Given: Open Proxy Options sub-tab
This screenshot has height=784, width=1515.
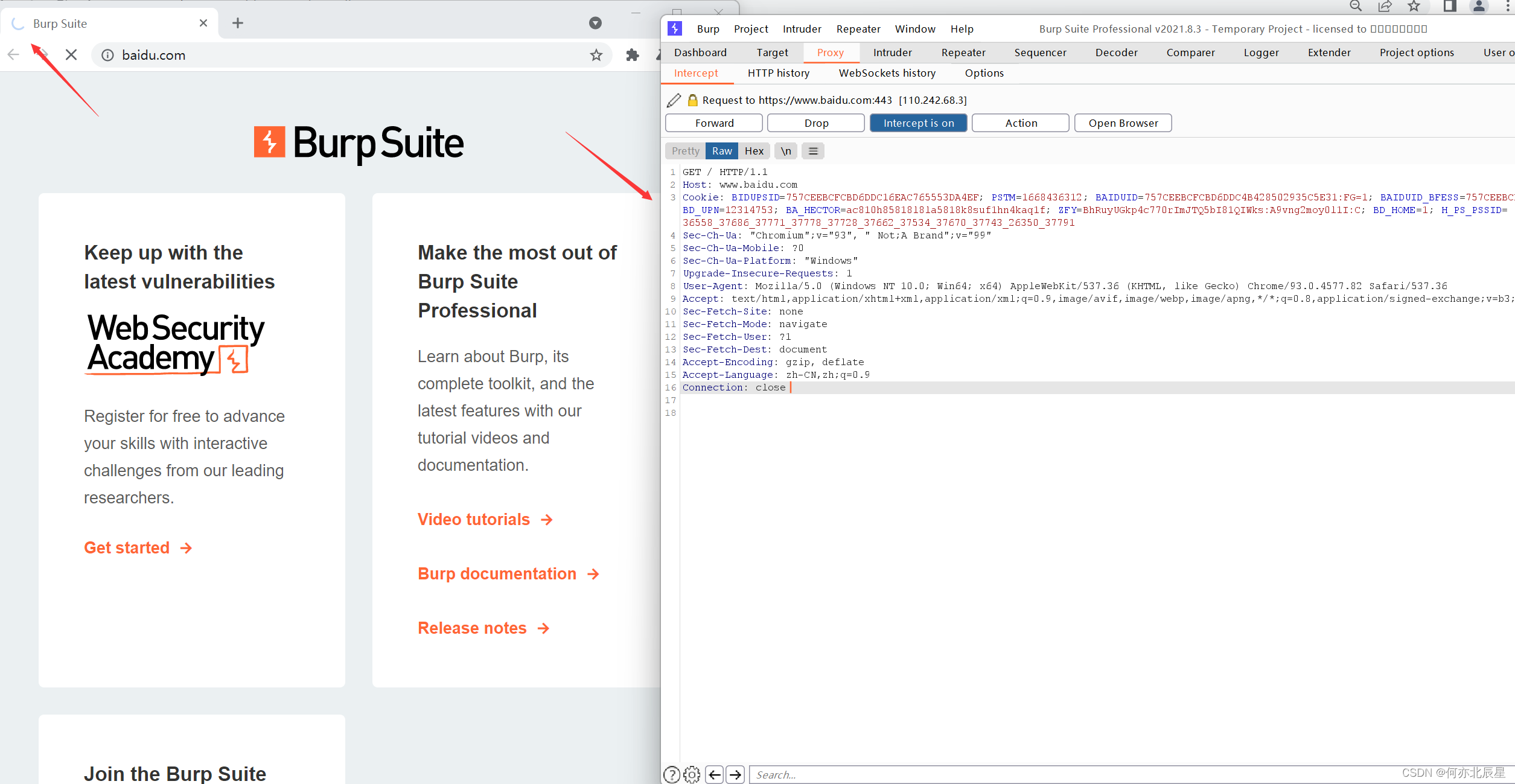Looking at the screenshot, I should pos(984,73).
